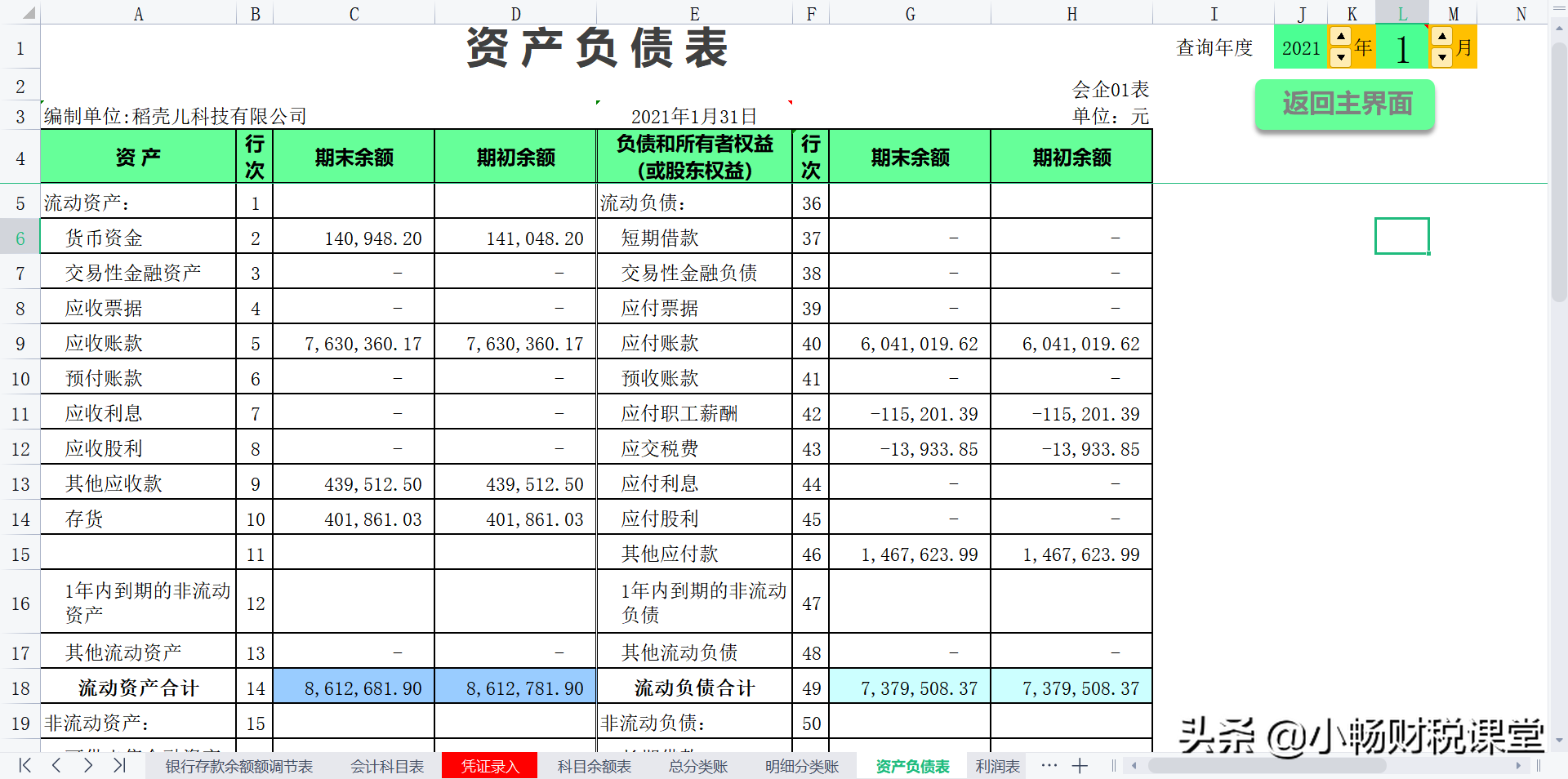Image resolution: width=1568 pixels, height=779 pixels.
Task: Select the 明细分类账 tab
Action: (801, 766)
